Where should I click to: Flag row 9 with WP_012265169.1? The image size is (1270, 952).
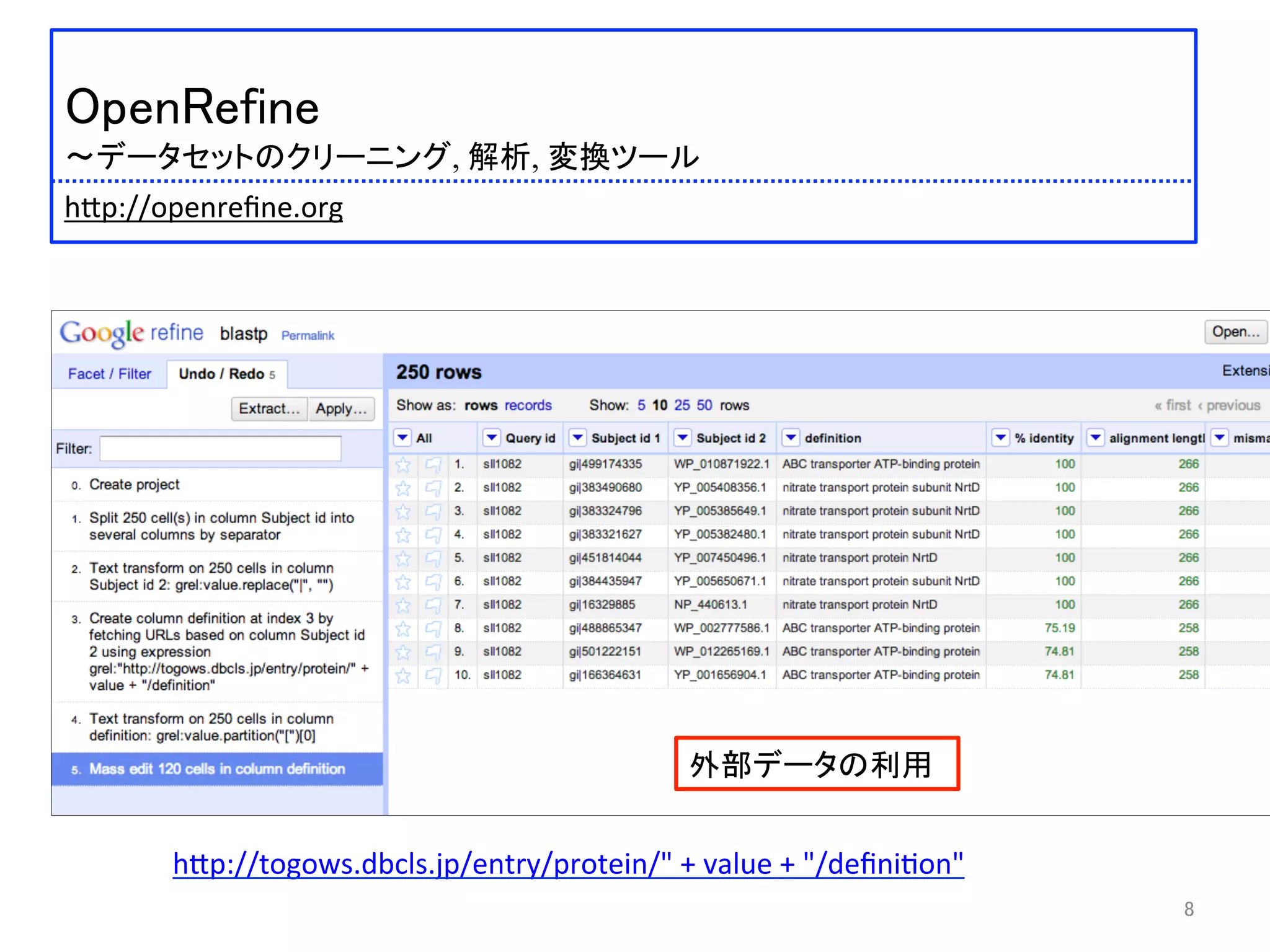click(433, 652)
